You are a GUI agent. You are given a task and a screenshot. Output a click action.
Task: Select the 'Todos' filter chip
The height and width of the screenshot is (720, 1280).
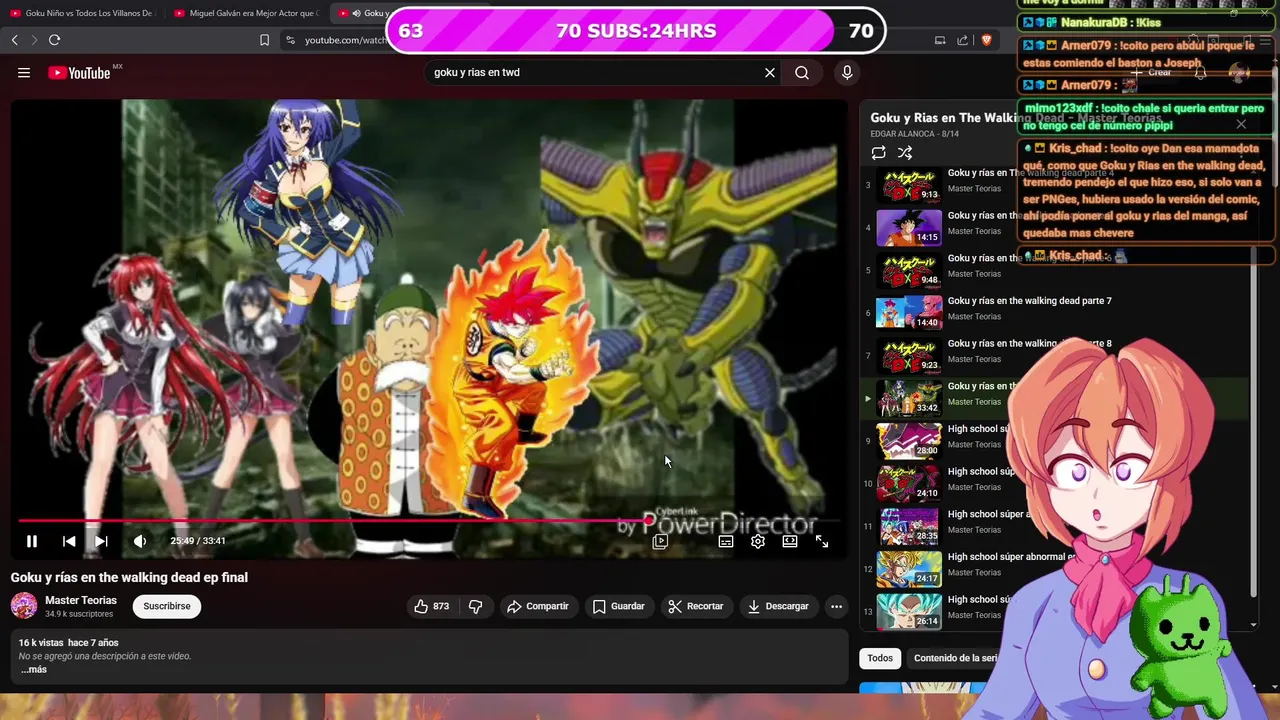pos(880,658)
